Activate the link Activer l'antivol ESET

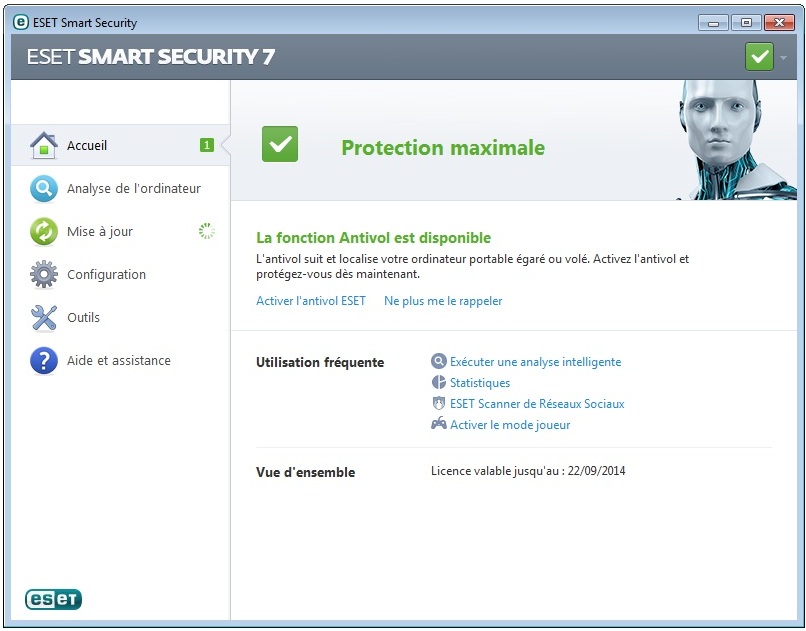pyautogui.click(x=311, y=301)
